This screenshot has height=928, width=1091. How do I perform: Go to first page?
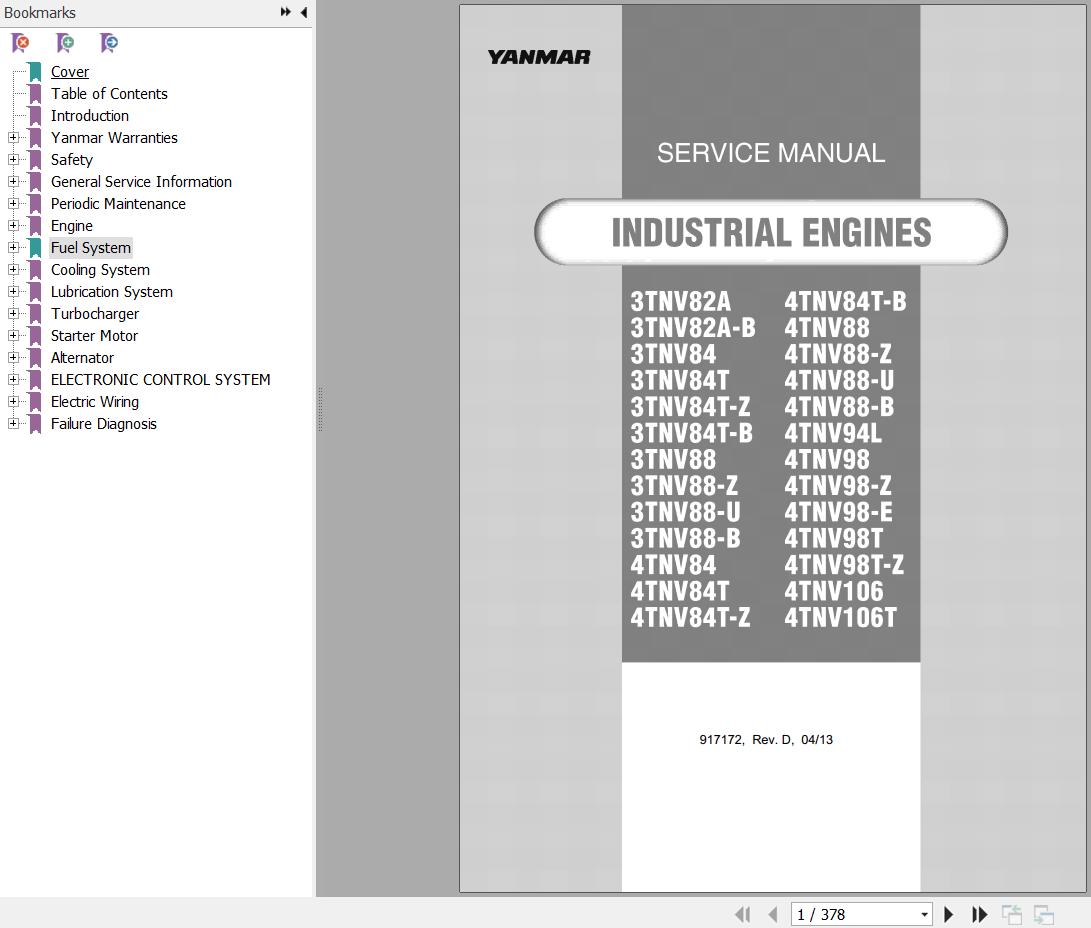742,914
